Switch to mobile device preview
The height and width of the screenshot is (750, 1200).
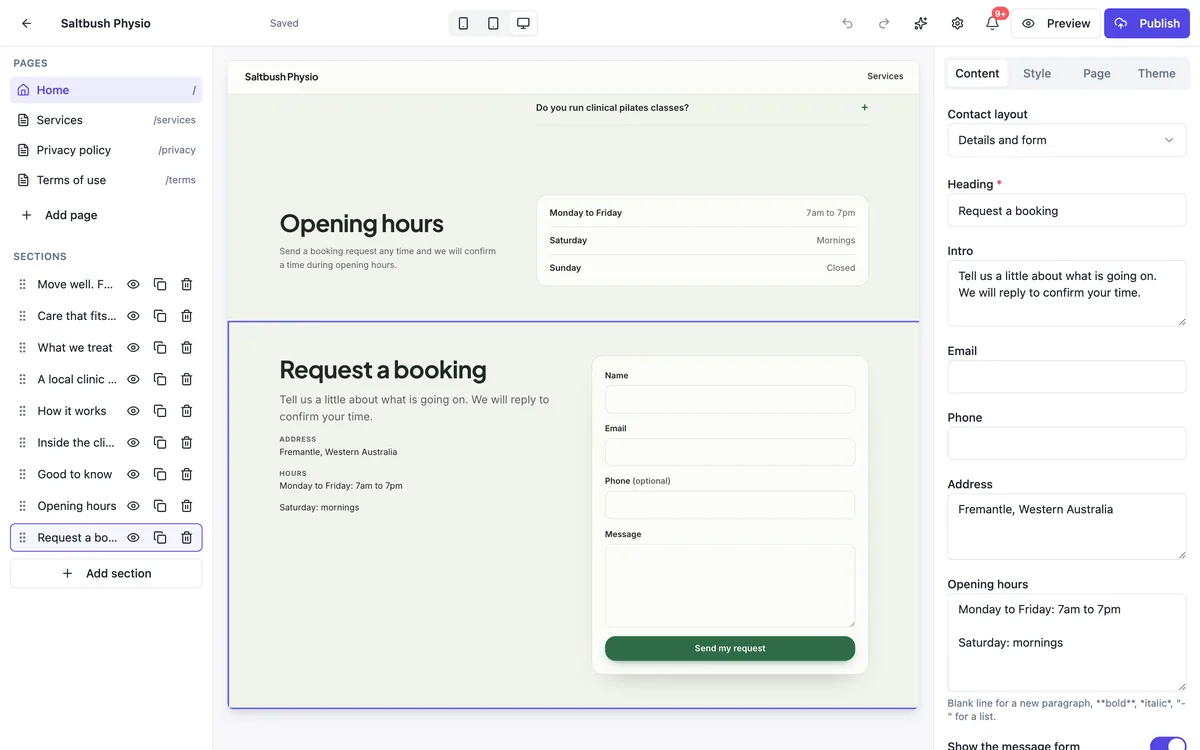(x=463, y=23)
